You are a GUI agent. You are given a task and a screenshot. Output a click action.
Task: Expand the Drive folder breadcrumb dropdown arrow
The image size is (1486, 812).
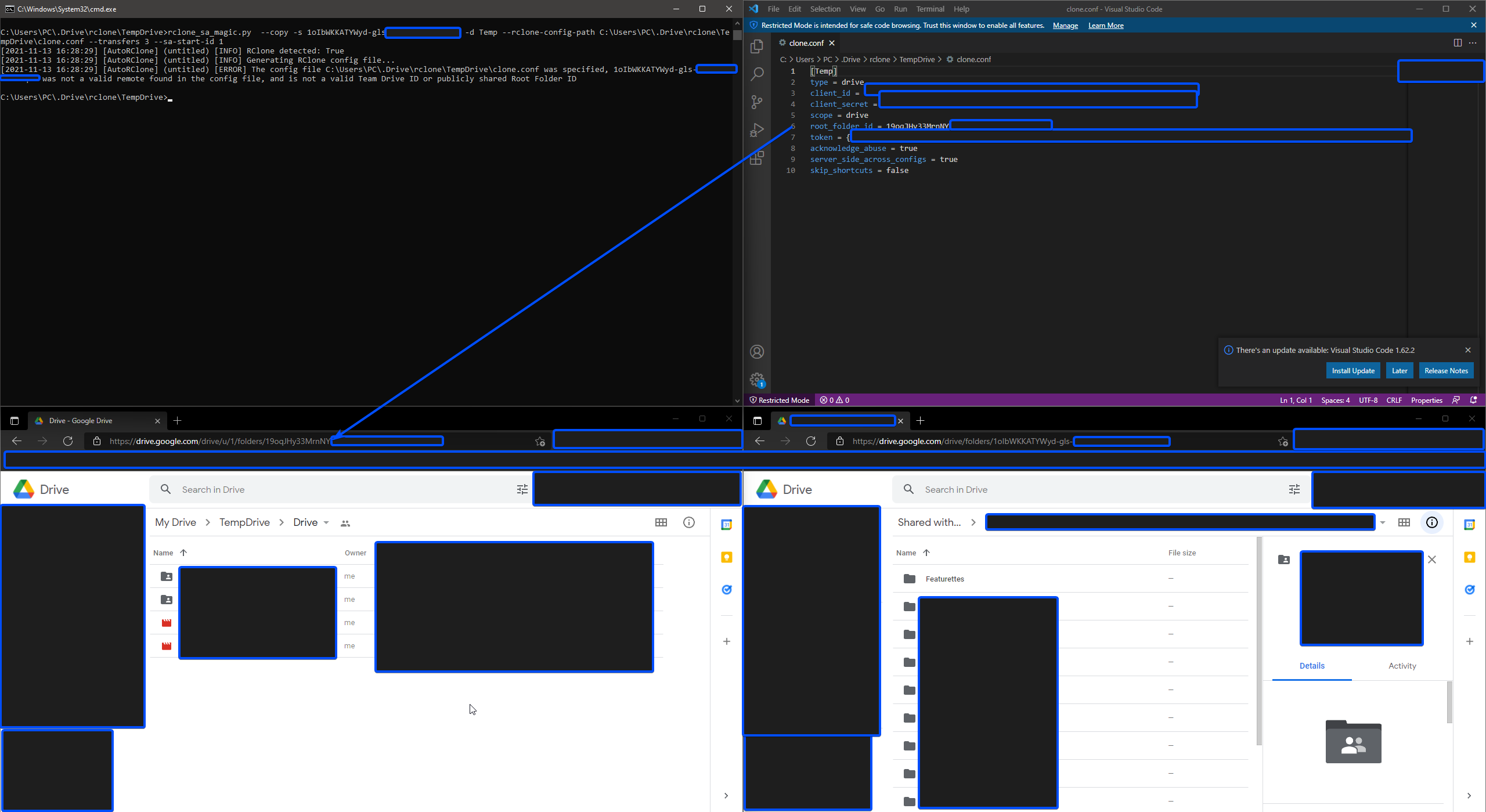(x=326, y=523)
